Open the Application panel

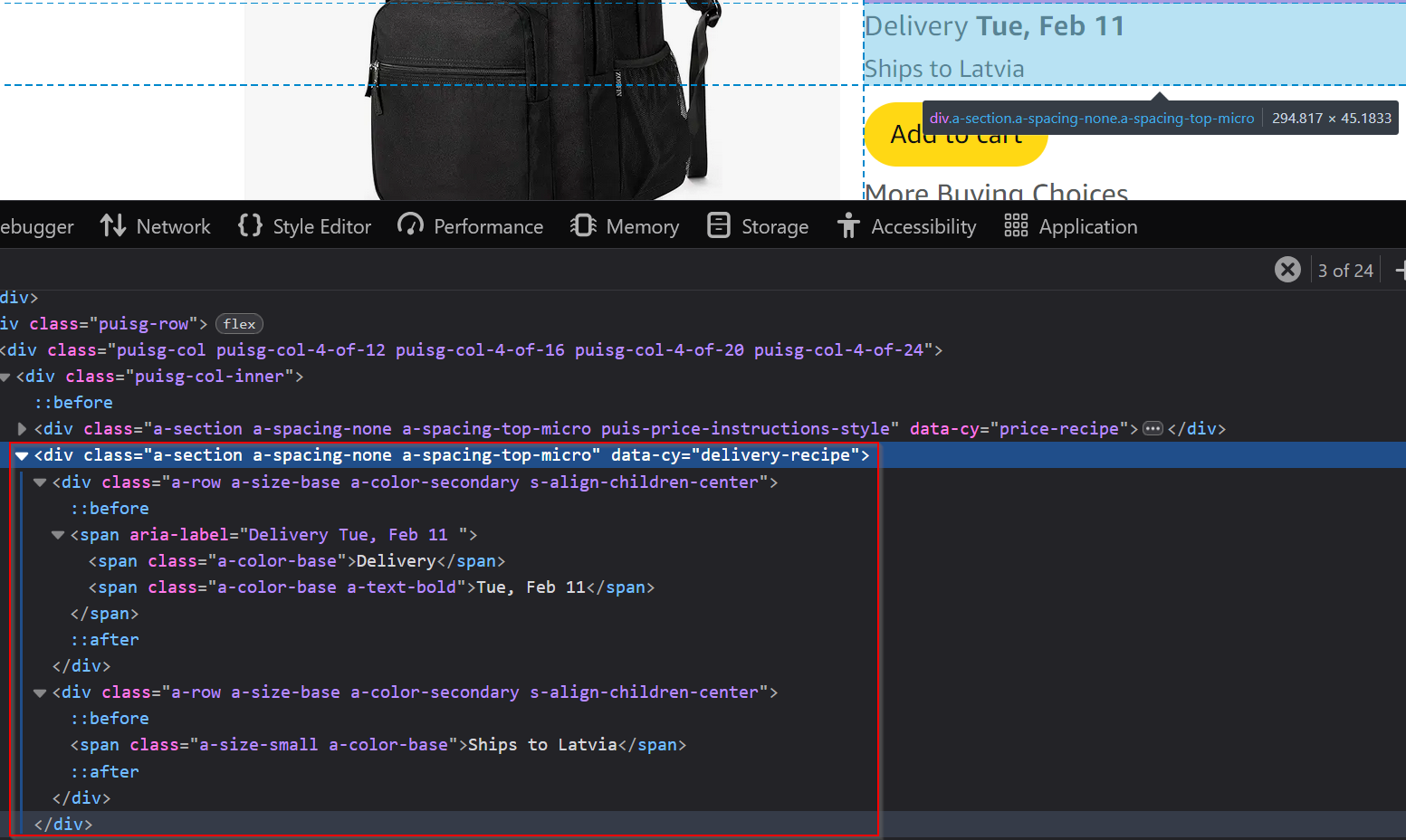click(1070, 225)
